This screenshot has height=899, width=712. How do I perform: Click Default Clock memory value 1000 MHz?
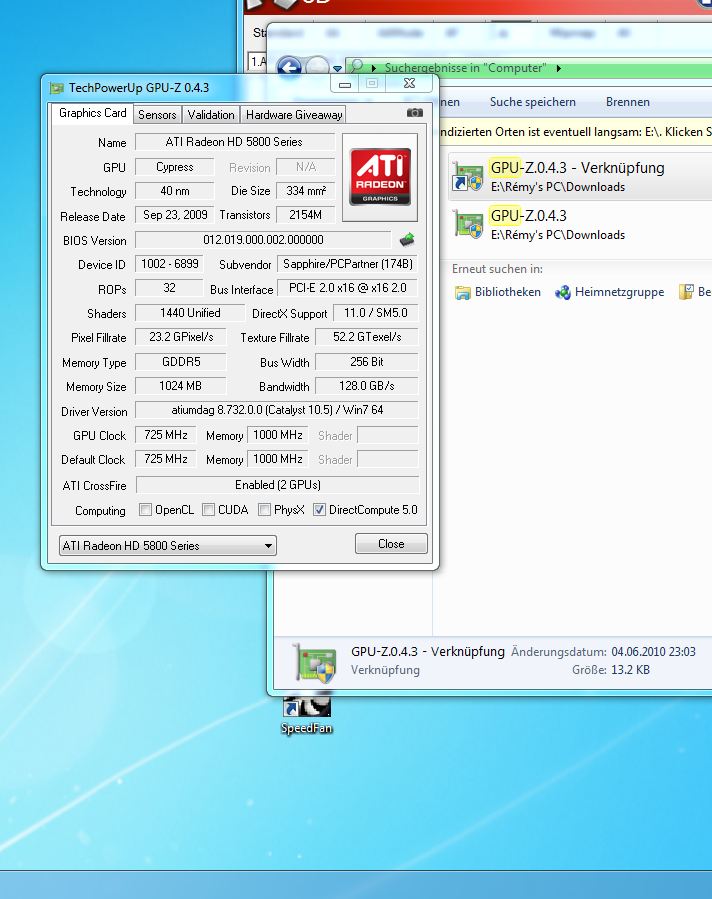click(x=278, y=459)
